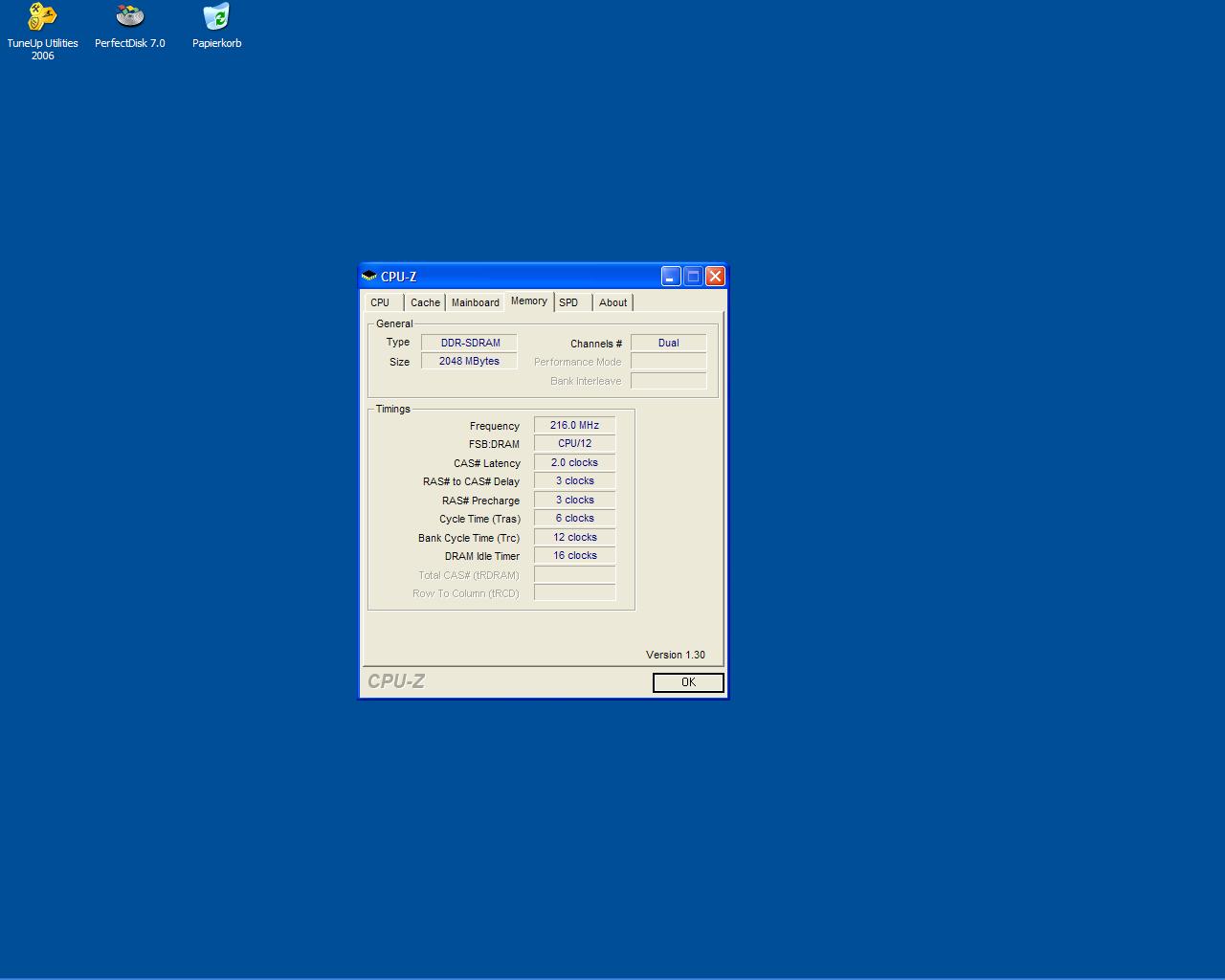Viewport: 1225px width, 980px height.
Task: Click the empty Performance Mode field
Action: (x=668, y=362)
